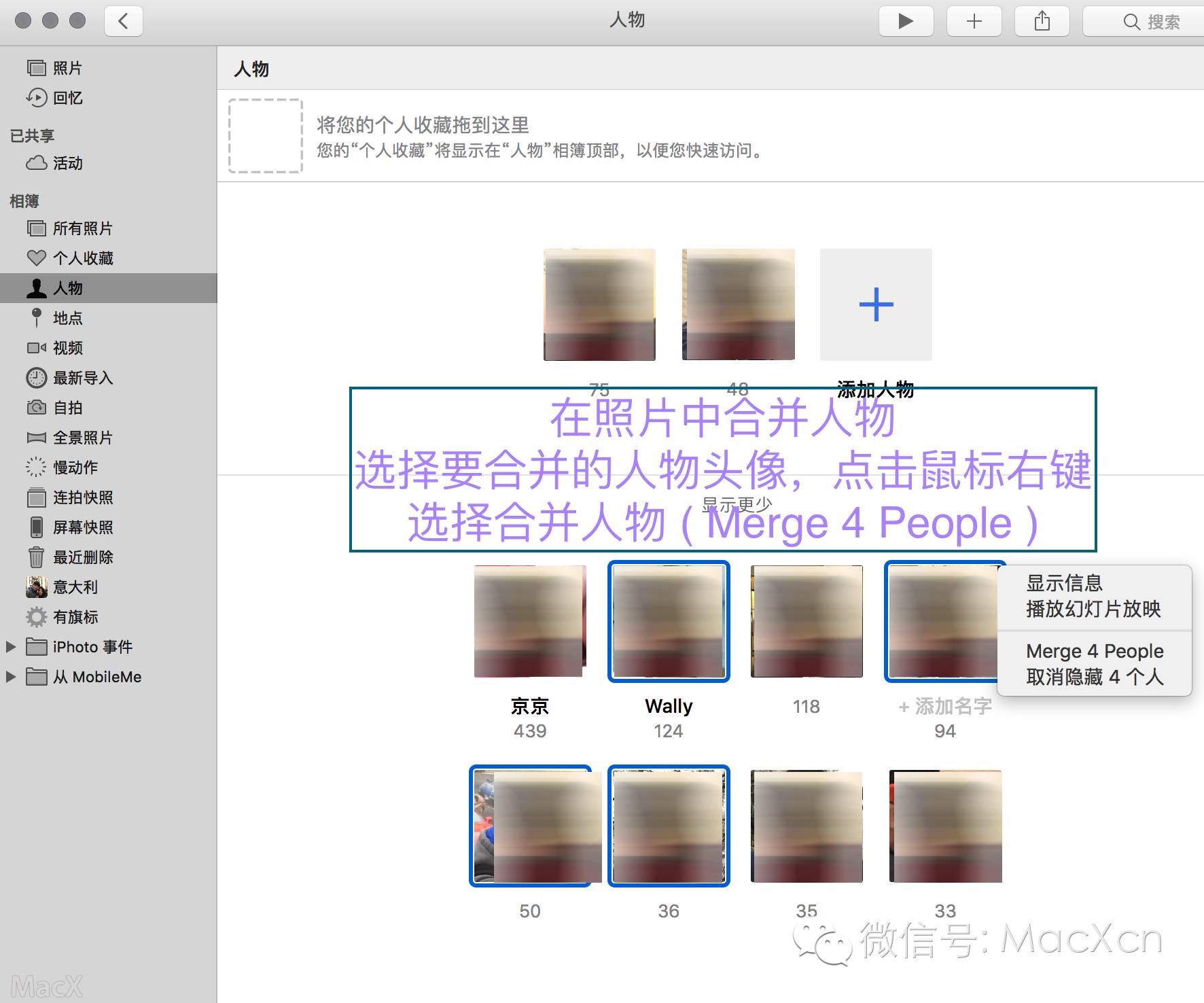The image size is (1204, 1003).
Task: Click 取消隐藏 4 个人 menu entry
Action: pos(1094,677)
